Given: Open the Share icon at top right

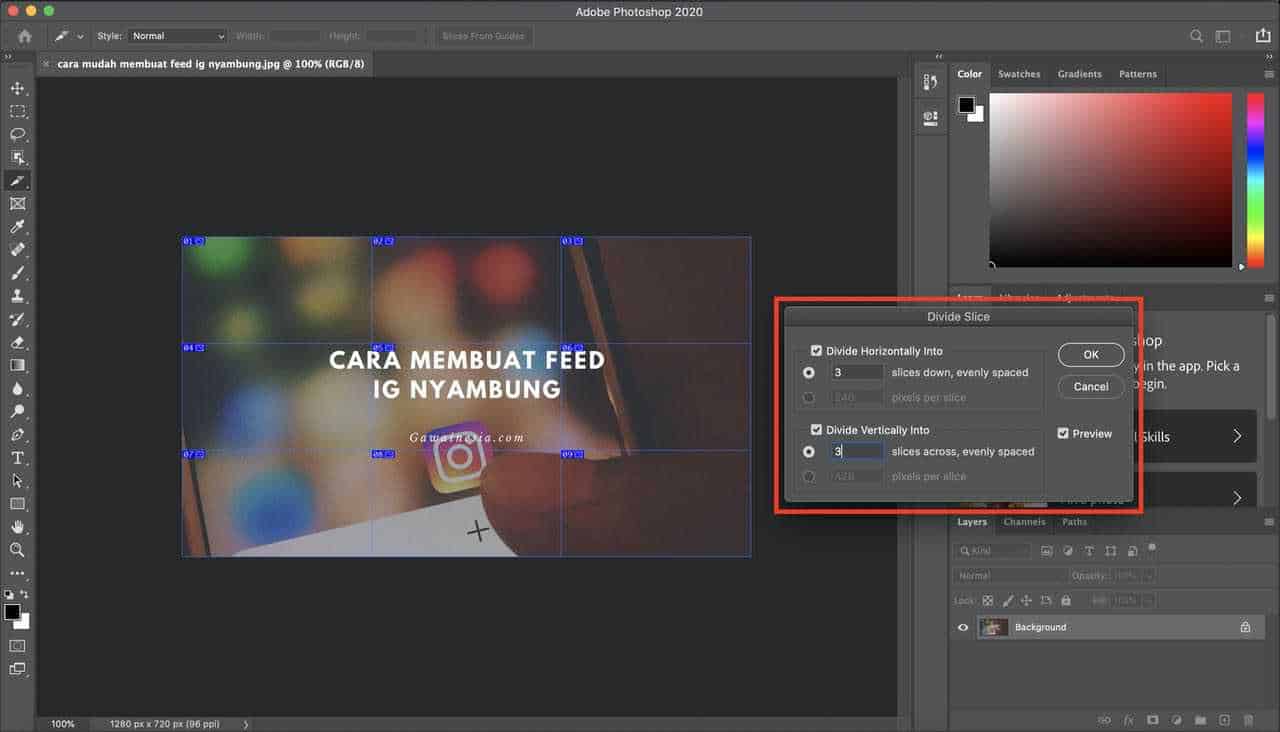Looking at the screenshot, I should 1262,36.
